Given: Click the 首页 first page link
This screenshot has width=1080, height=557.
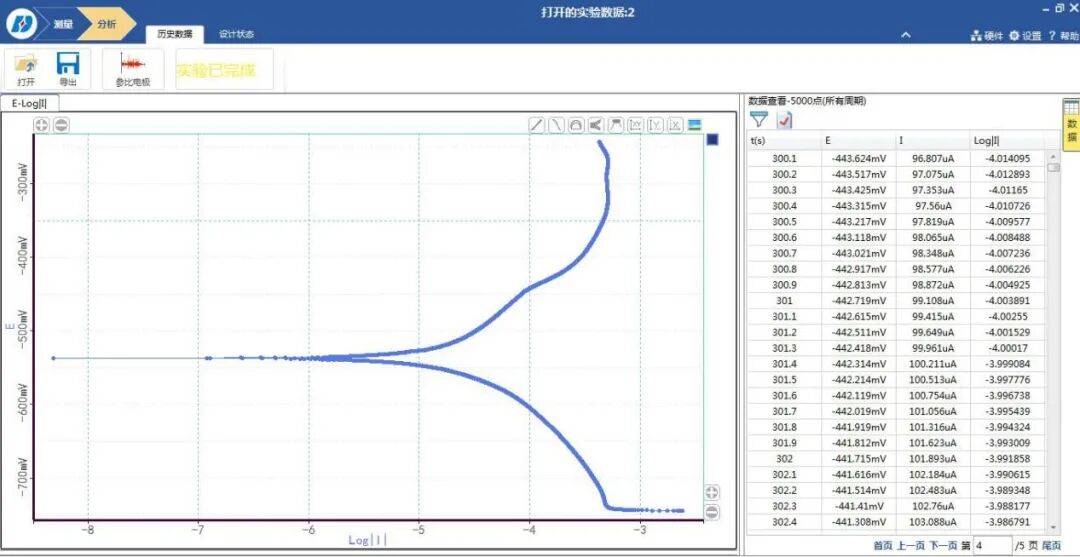Looking at the screenshot, I should pyautogui.click(x=883, y=545).
